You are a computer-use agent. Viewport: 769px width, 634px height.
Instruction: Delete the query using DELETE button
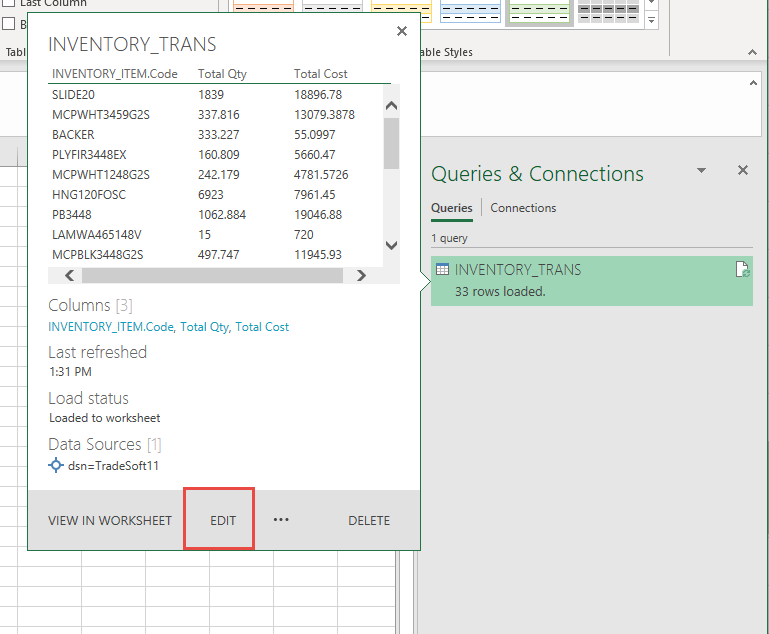(369, 520)
